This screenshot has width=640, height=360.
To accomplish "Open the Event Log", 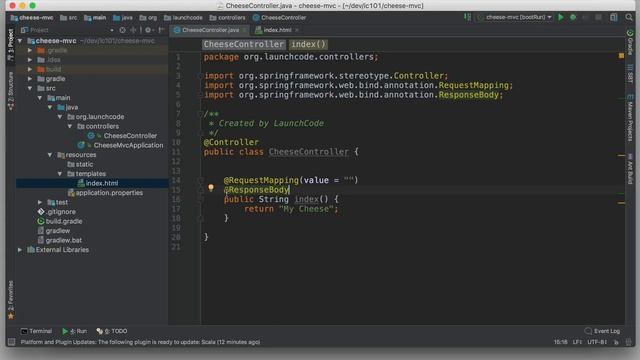I will pyautogui.click(x=602, y=331).
